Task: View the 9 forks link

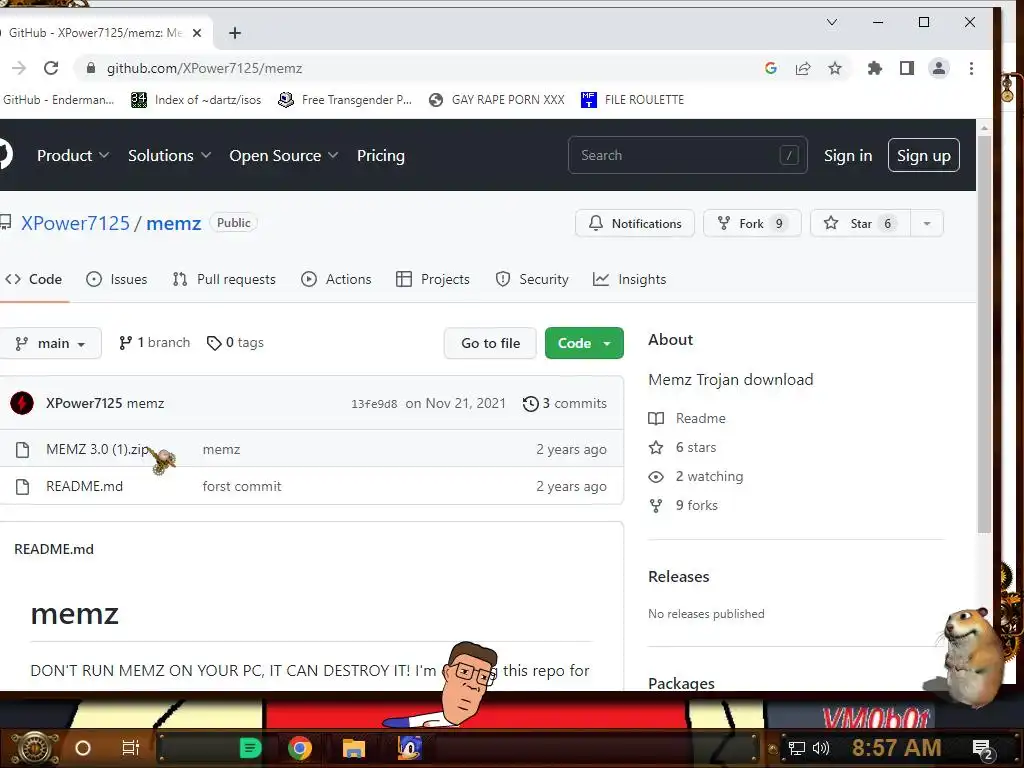Action: coord(683,505)
